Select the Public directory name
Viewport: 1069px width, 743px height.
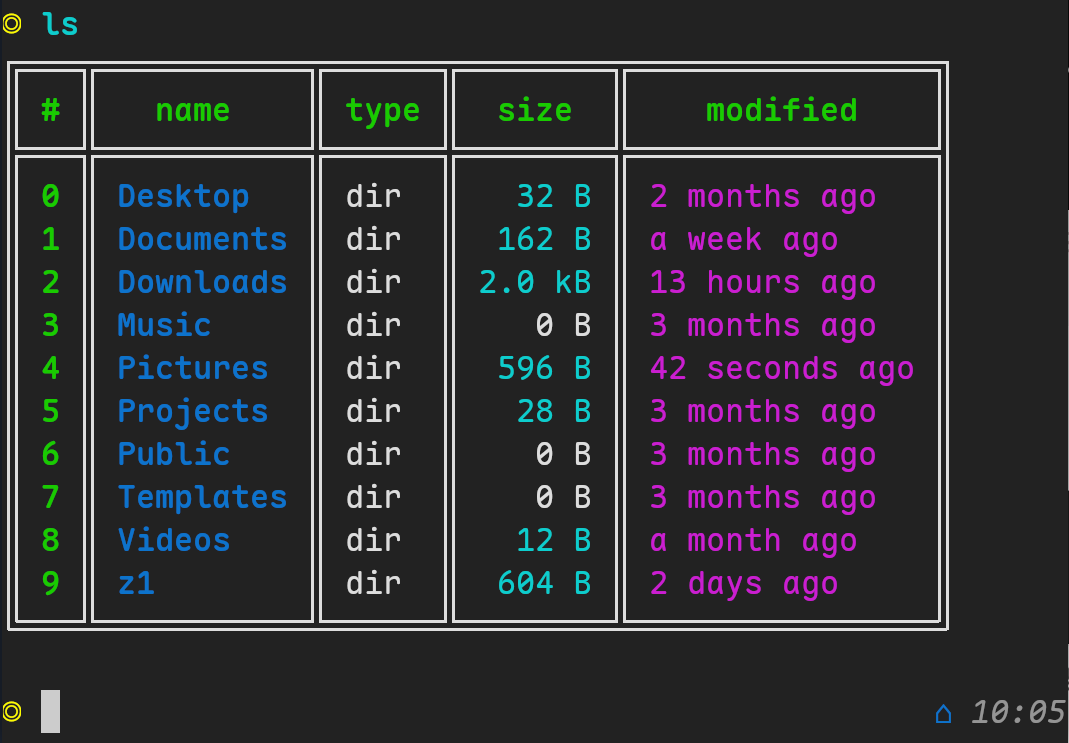click(x=174, y=454)
